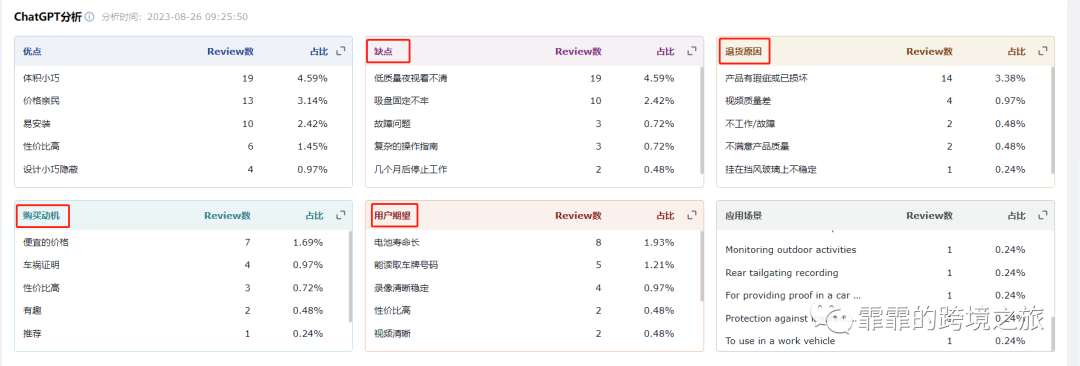
Task: Select the 产品有瑕疵或已损坏 row
Action: [883, 79]
